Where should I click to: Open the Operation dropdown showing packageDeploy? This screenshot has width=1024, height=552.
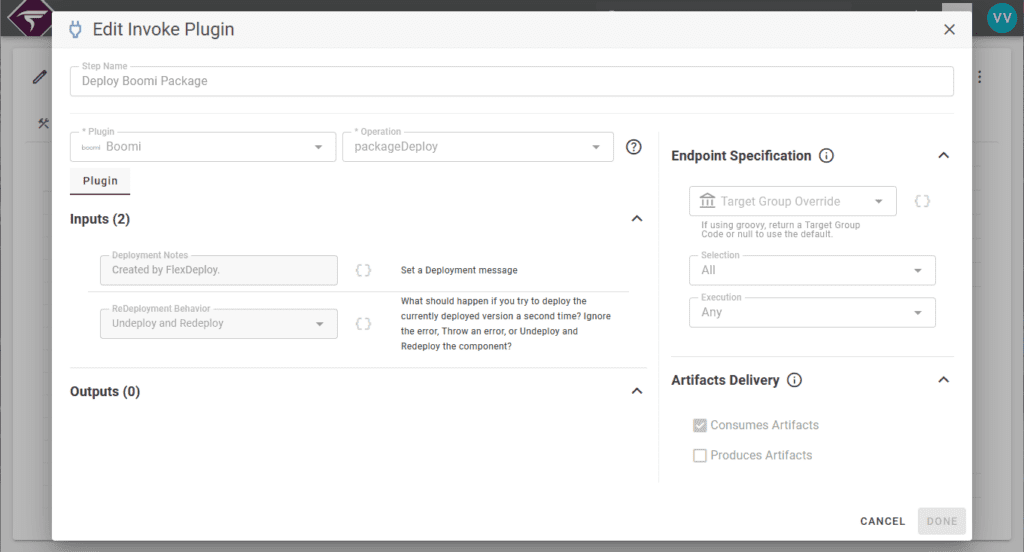click(477, 147)
